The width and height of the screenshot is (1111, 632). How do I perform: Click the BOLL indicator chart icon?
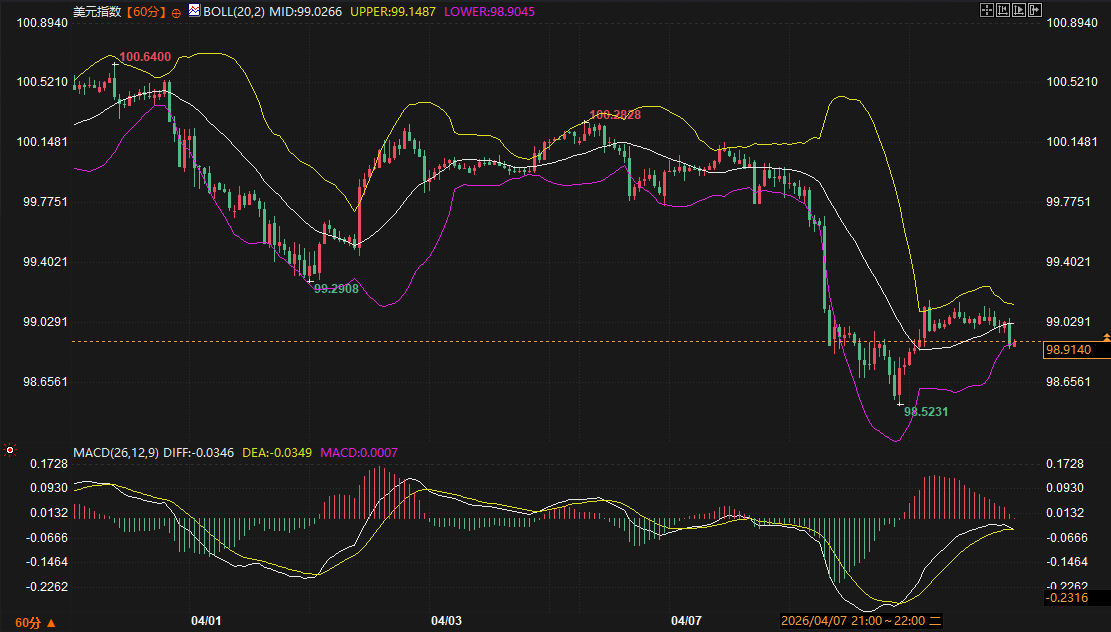click(x=194, y=11)
